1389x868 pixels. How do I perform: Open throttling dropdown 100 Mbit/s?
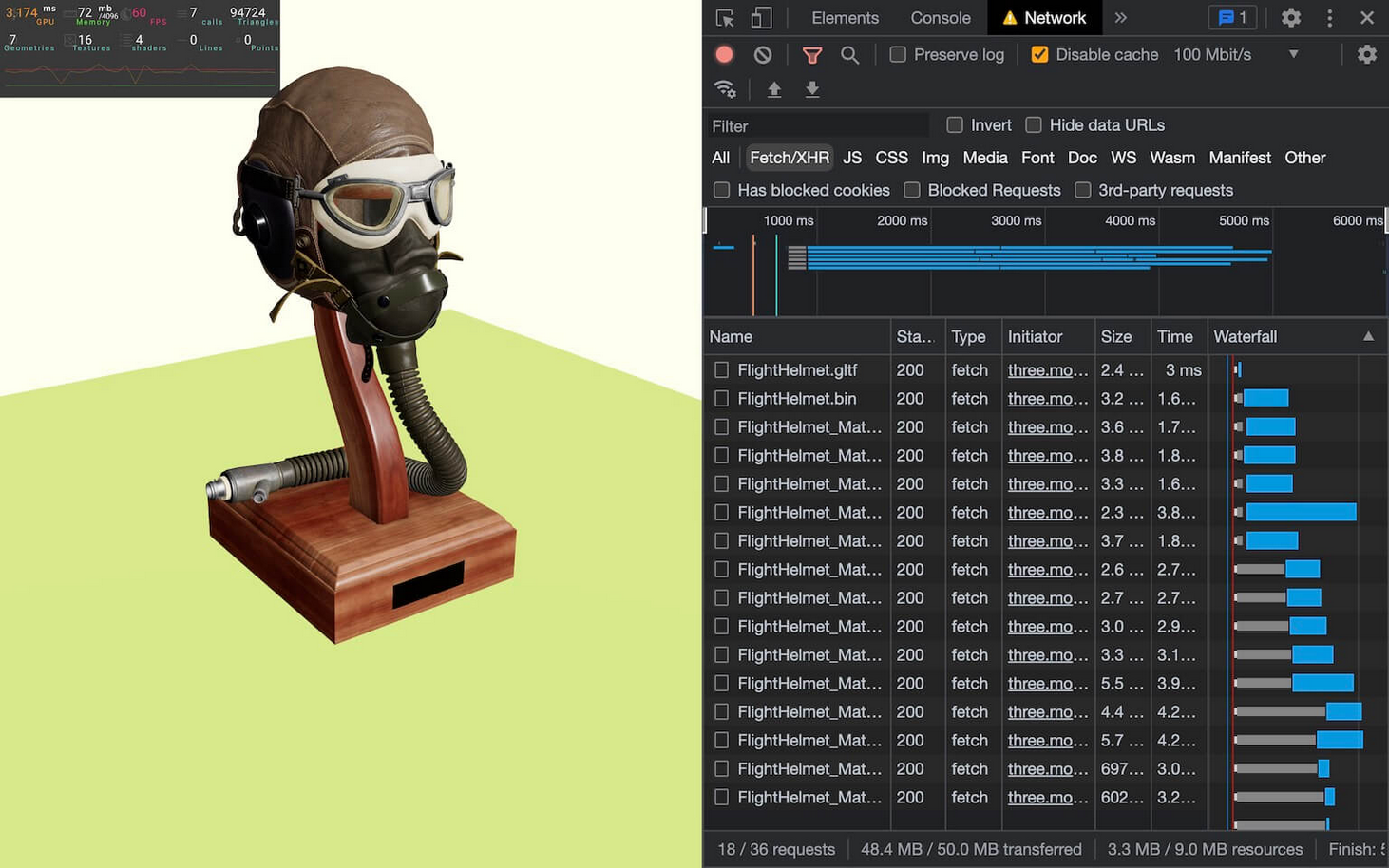(x=1236, y=55)
